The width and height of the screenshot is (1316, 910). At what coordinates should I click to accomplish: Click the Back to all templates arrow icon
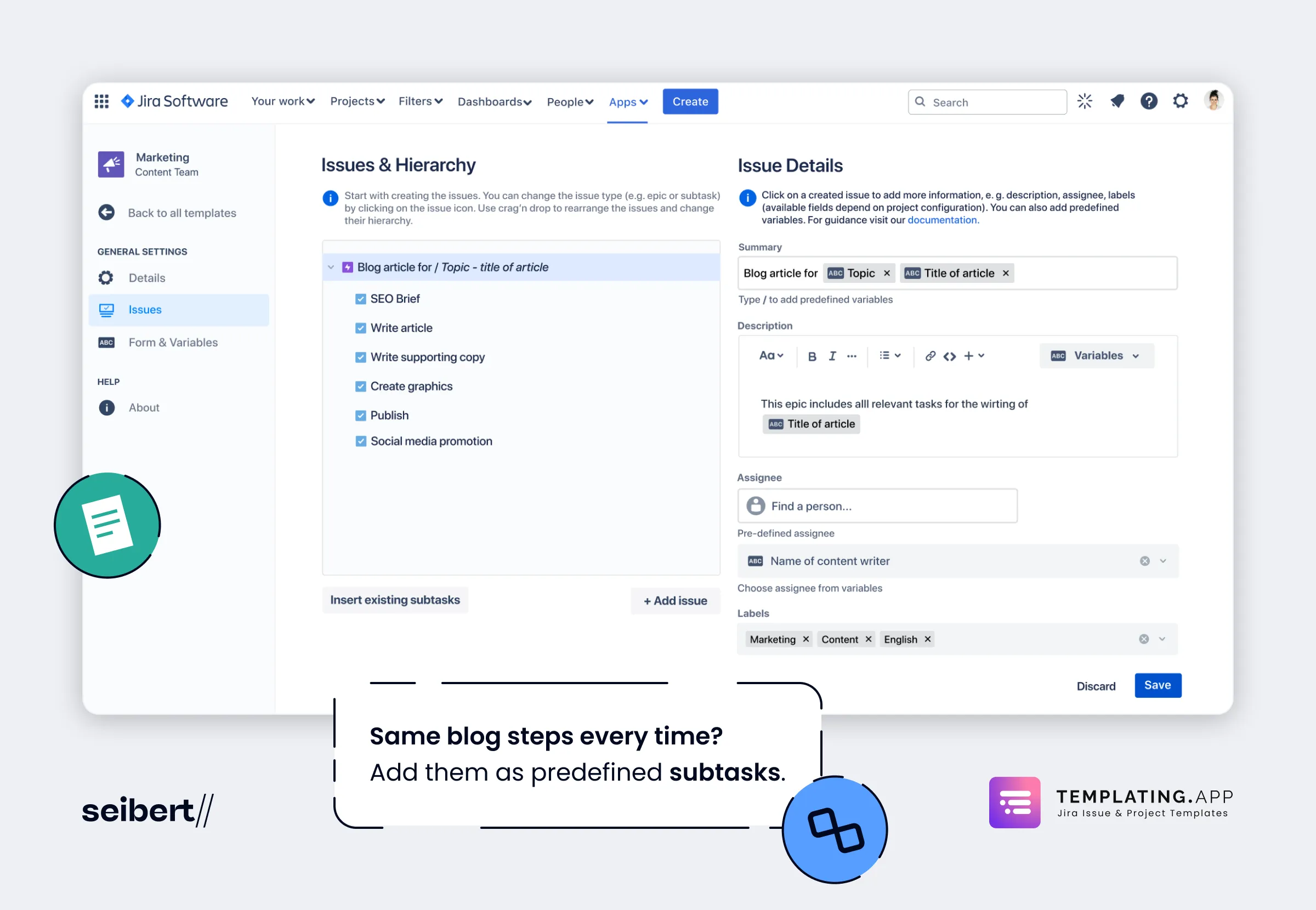tap(106, 213)
